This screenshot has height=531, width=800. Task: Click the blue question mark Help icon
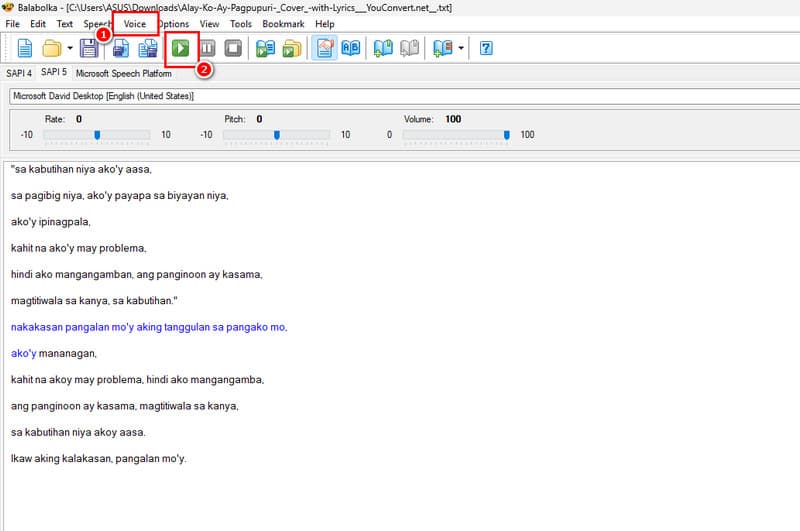pyautogui.click(x=486, y=48)
